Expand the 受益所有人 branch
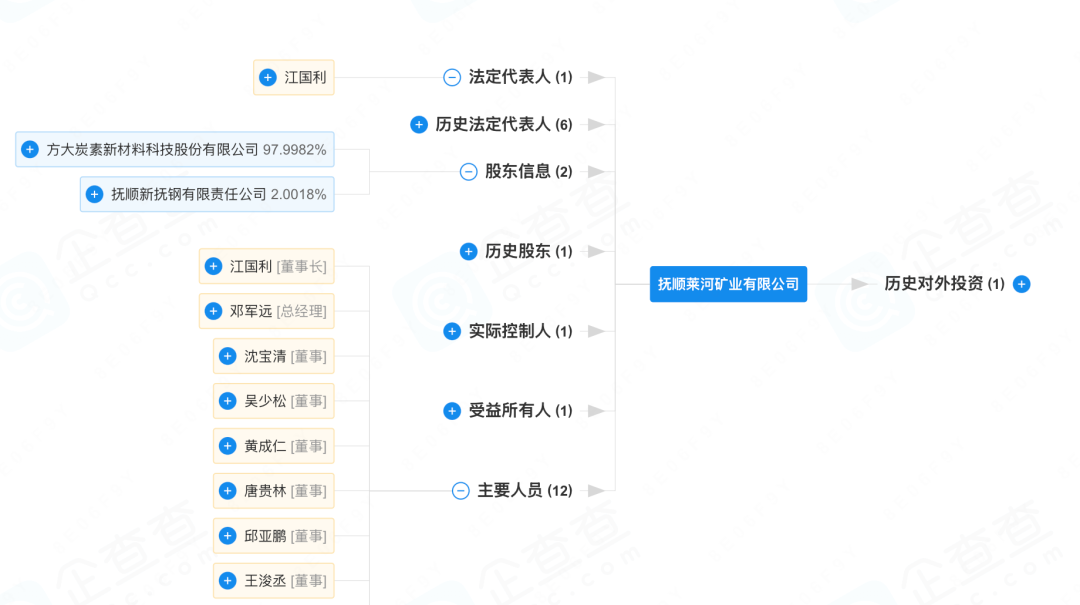The width and height of the screenshot is (1080, 605). coord(452,411)
